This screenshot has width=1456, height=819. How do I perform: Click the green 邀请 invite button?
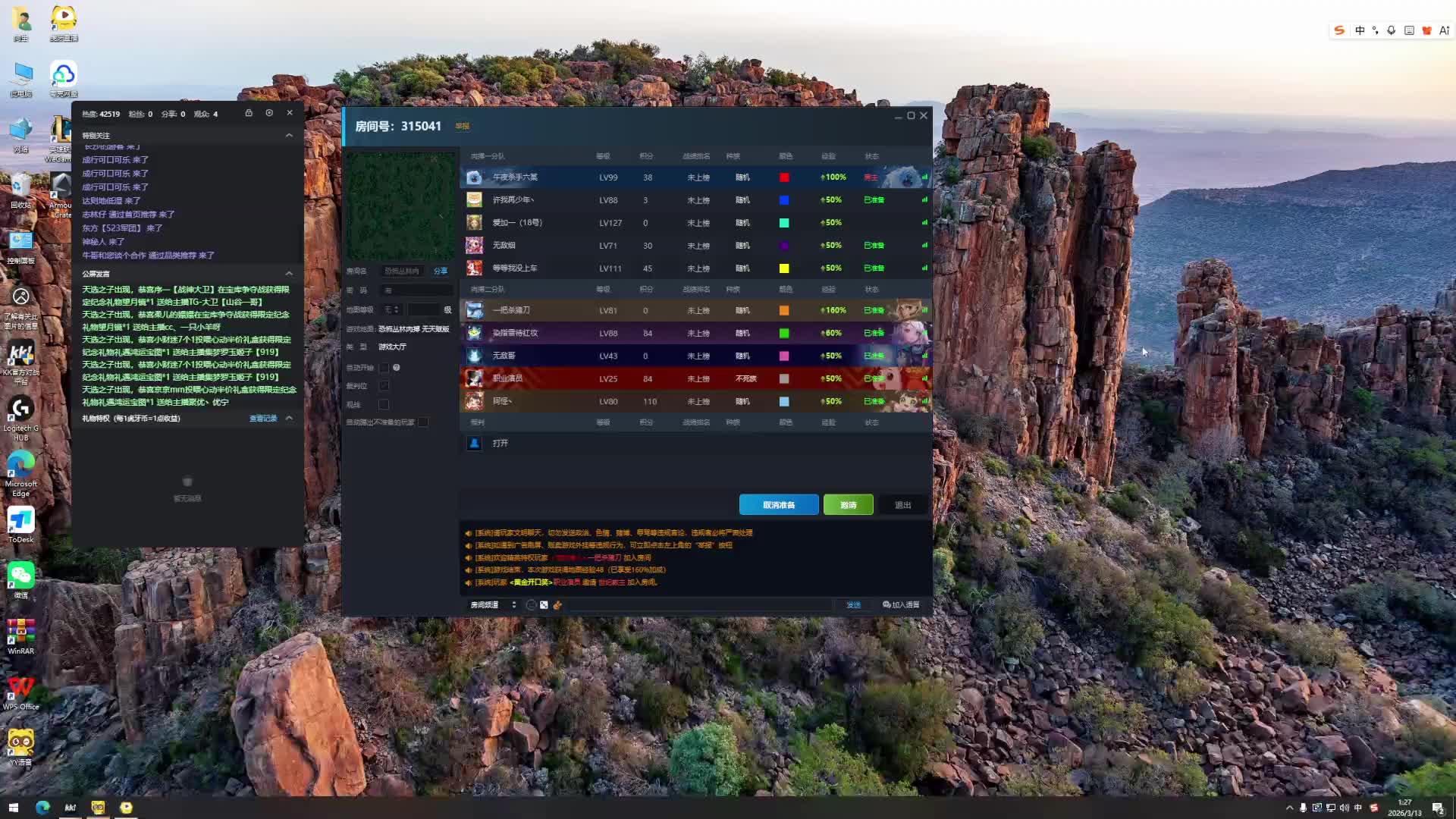848,505
